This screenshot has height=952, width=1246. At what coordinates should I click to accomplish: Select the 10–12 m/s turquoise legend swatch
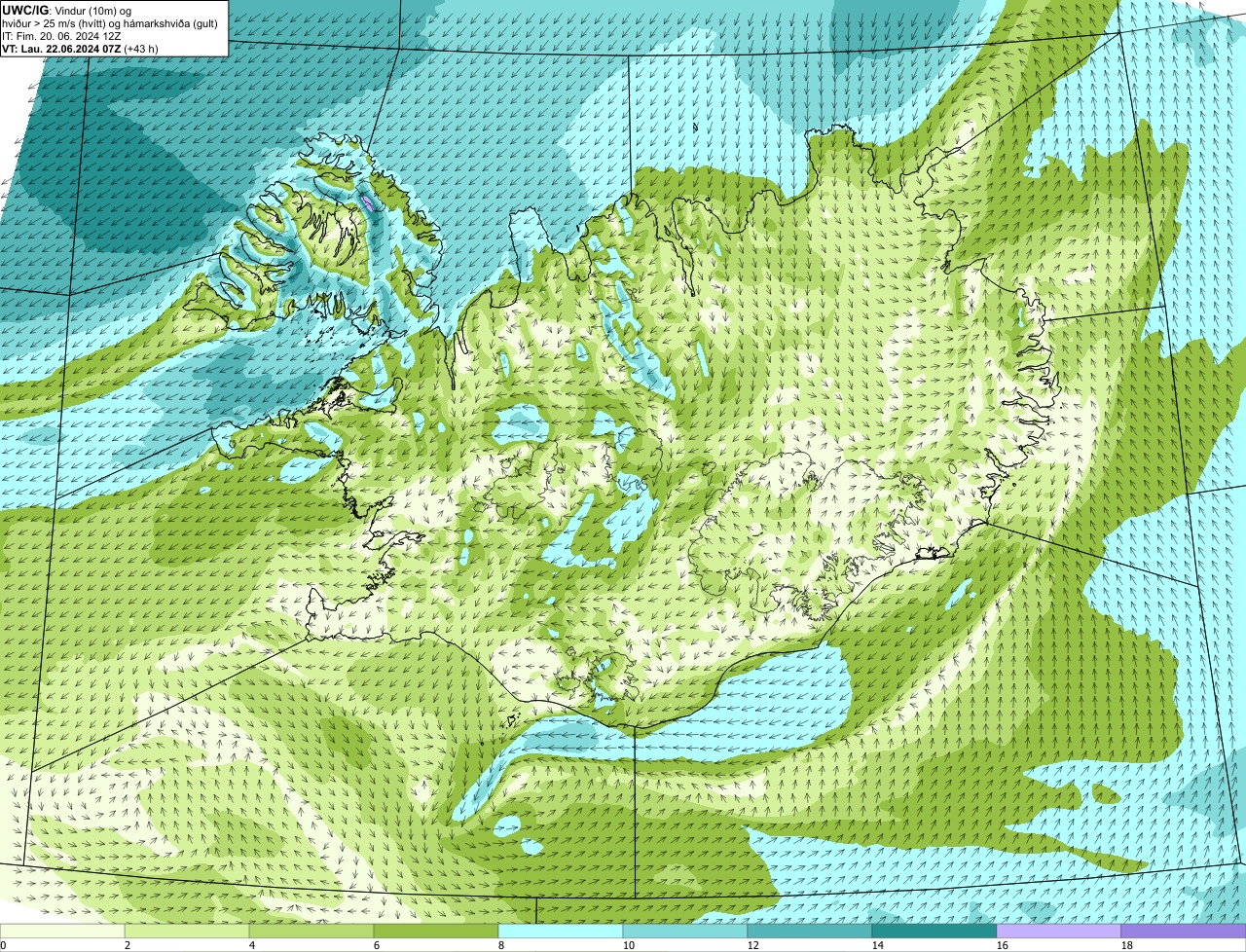click(x=685, y=931)
